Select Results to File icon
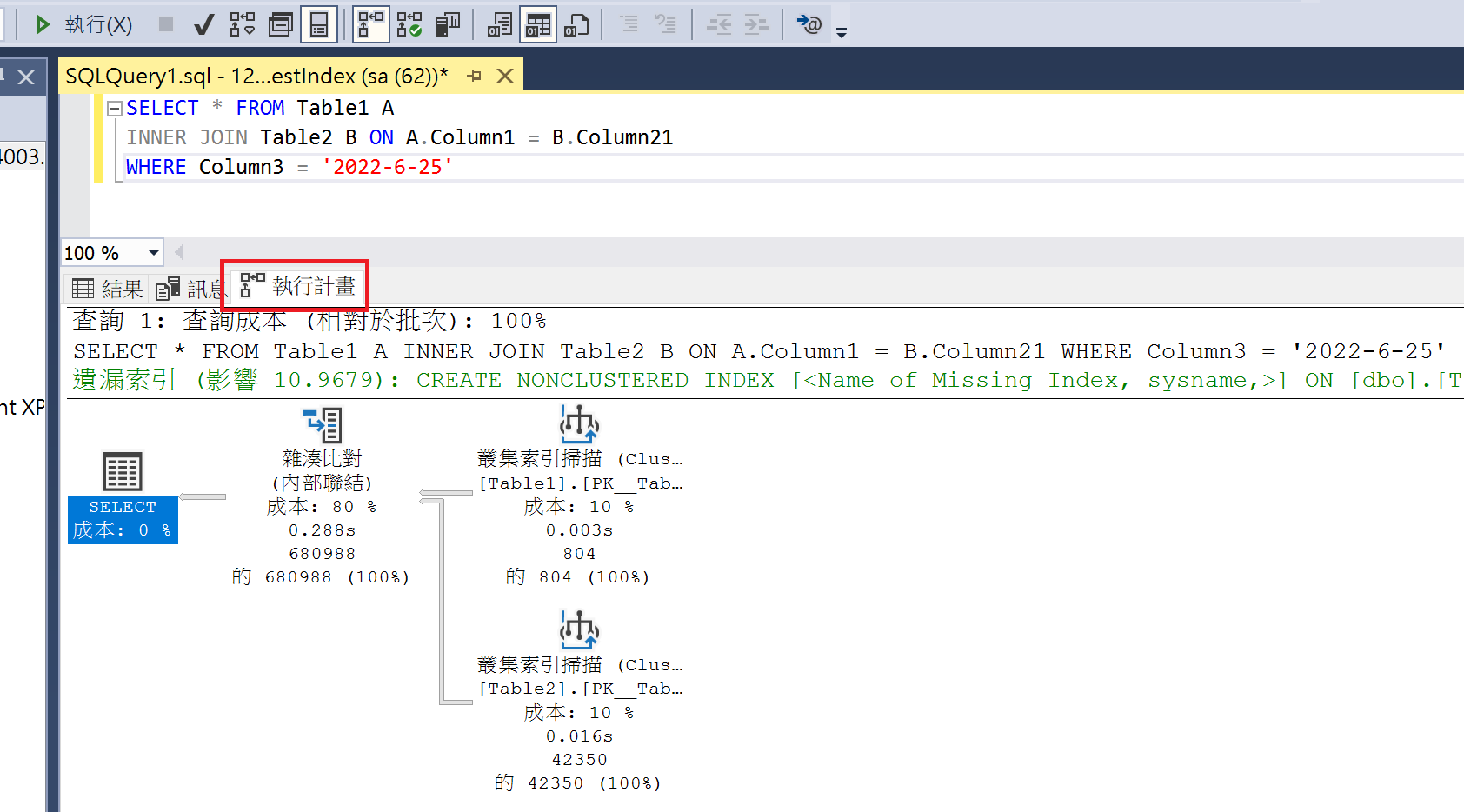Screen dimensions: 1464x812 coord(576,24)
